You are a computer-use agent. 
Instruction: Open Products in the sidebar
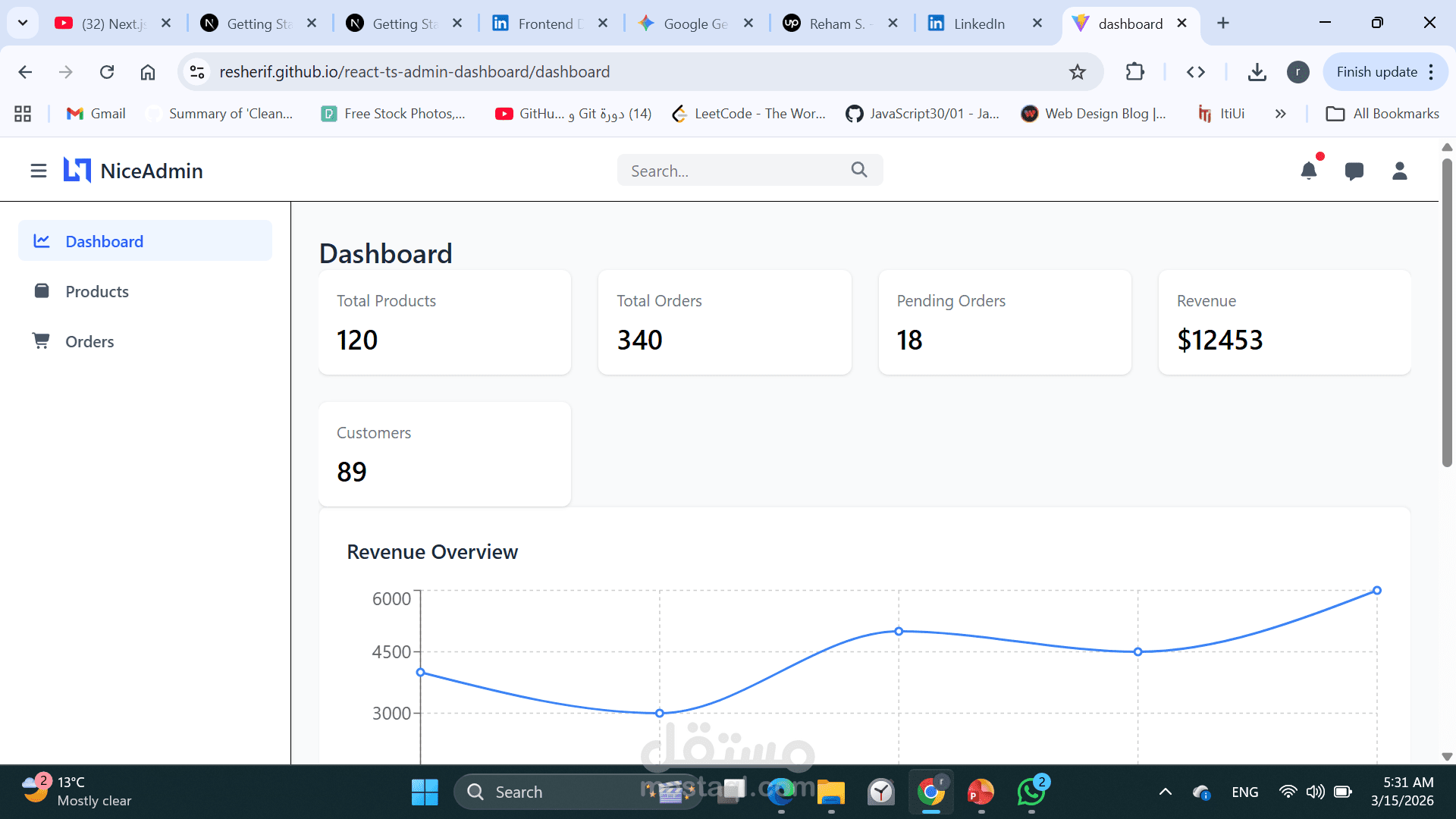coord(97,291)
